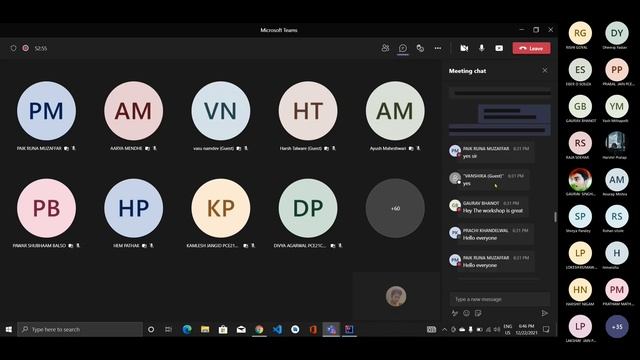The width and height of the screenshot is (640, 360).
Task: Show hidden system tray icons chevron
Action: coord(444,329)
